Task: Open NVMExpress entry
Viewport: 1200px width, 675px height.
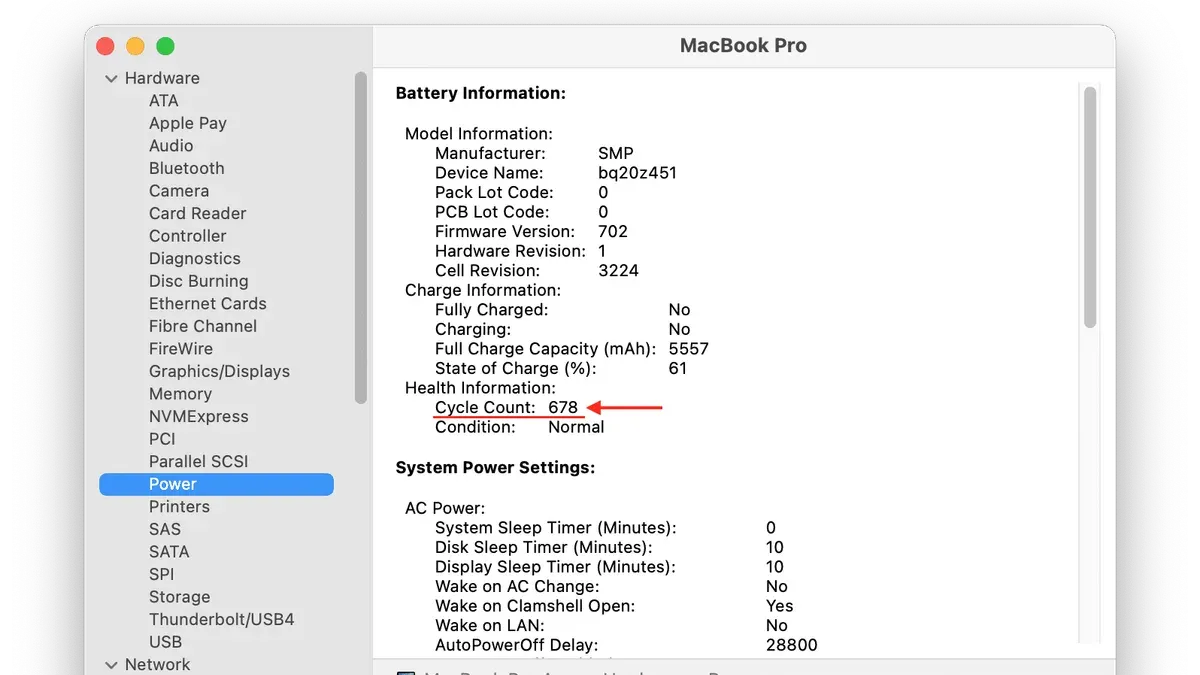Action: point(199,416)
